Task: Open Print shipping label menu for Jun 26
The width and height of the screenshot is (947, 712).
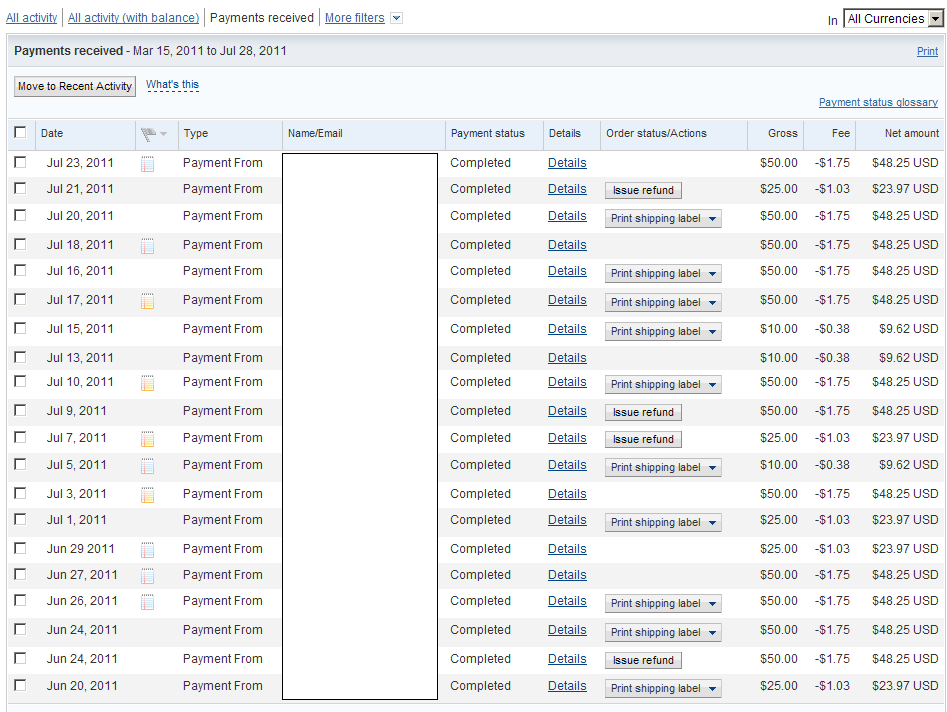Action: [663, 603]
